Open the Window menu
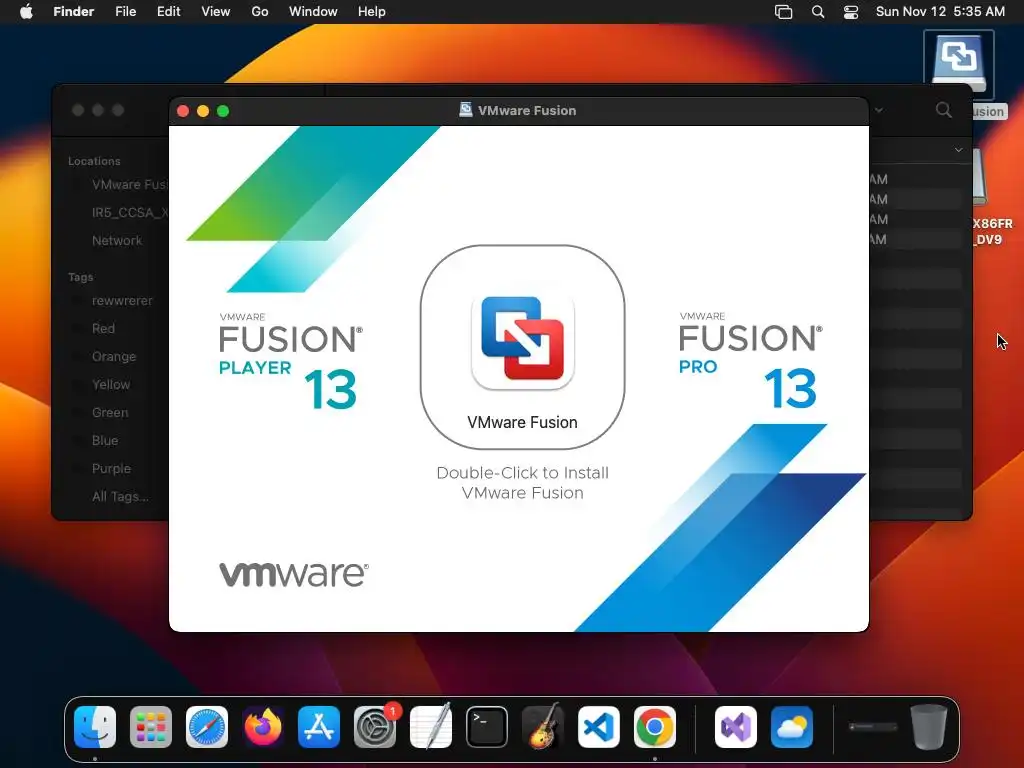1024x768 pixels. (x=313, y=12)
